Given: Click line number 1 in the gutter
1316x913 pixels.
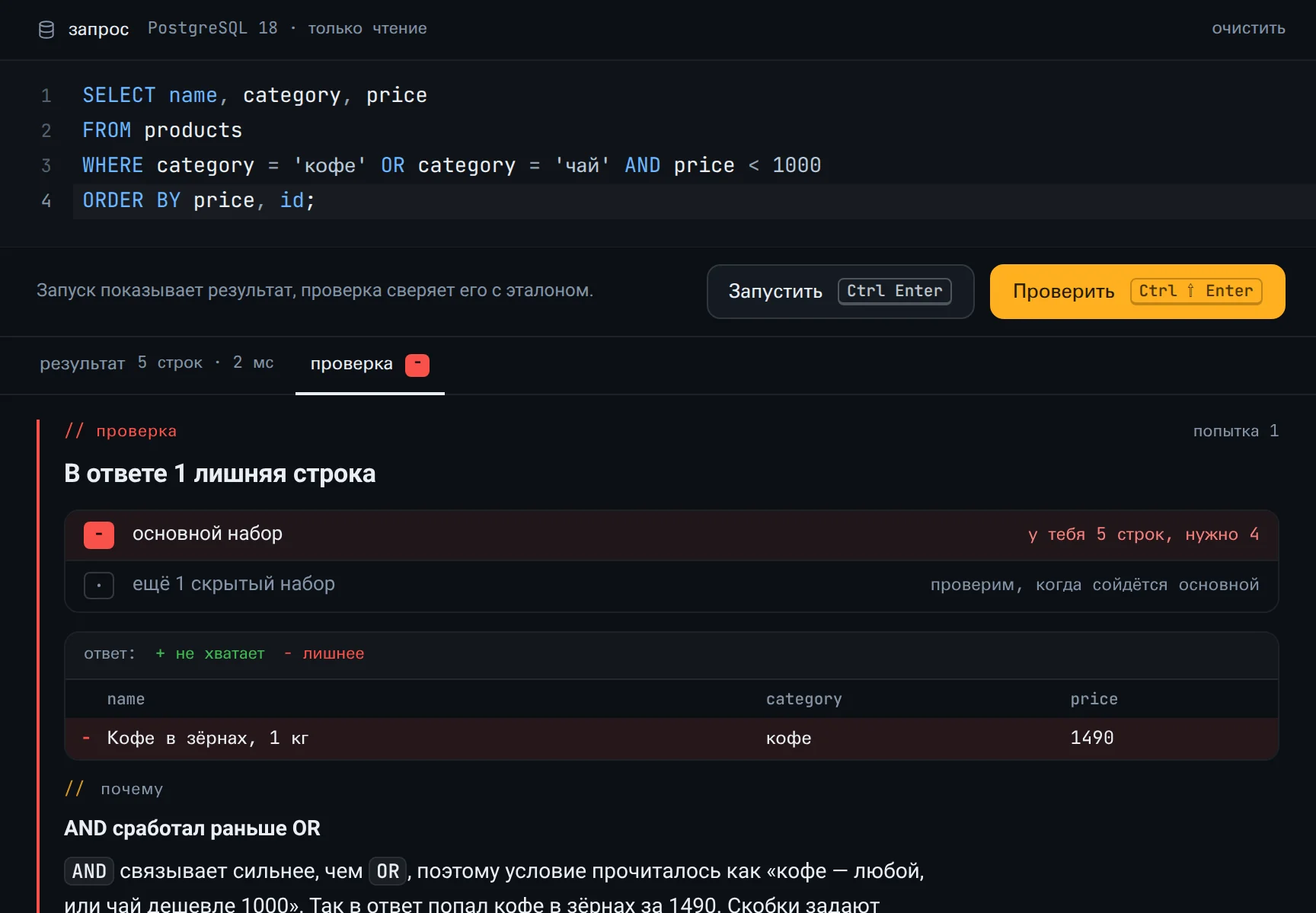Looking at the screenshot, I should [46, 96].
